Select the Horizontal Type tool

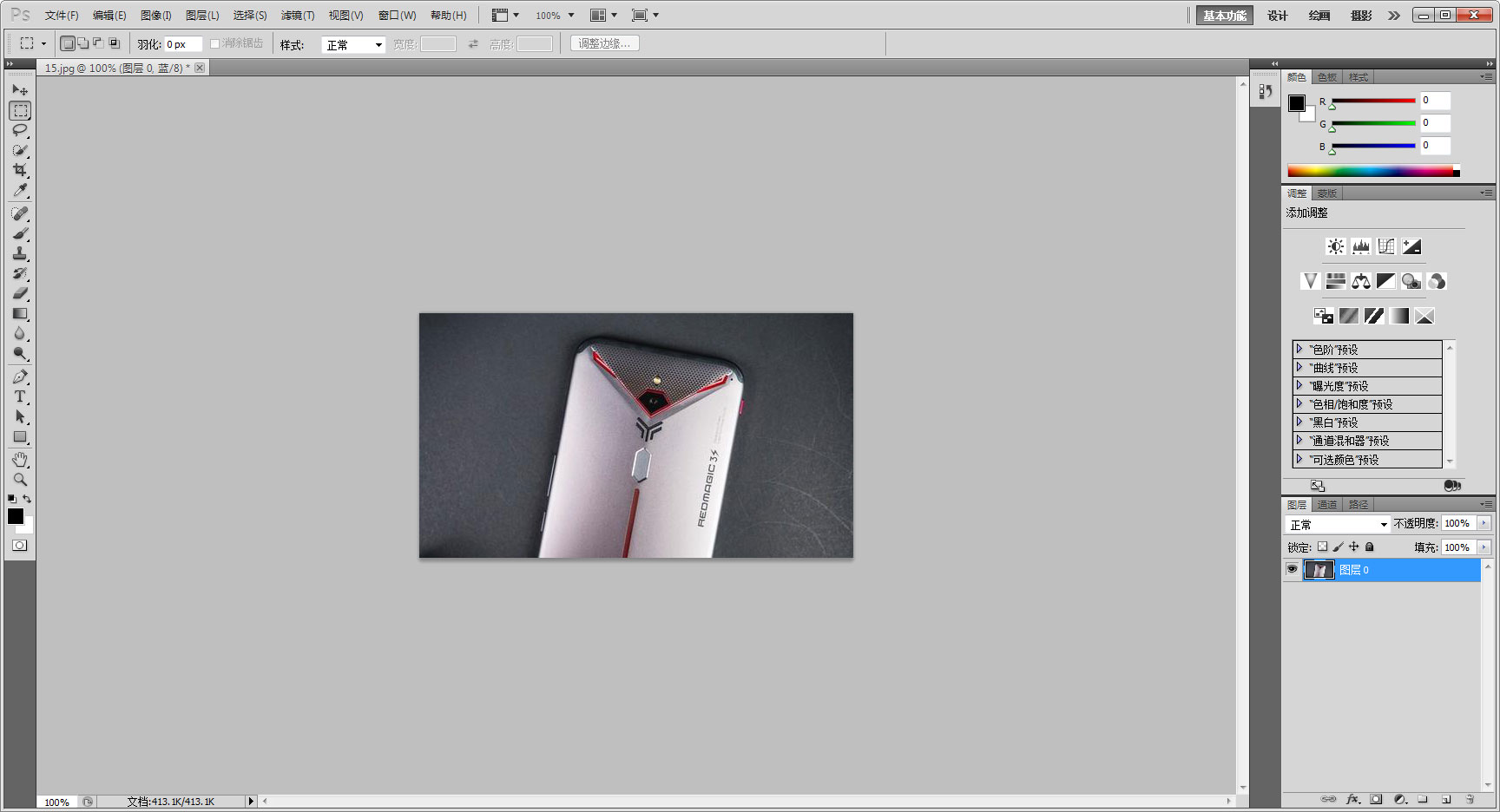pyautogui.click(x=21, y=396)
